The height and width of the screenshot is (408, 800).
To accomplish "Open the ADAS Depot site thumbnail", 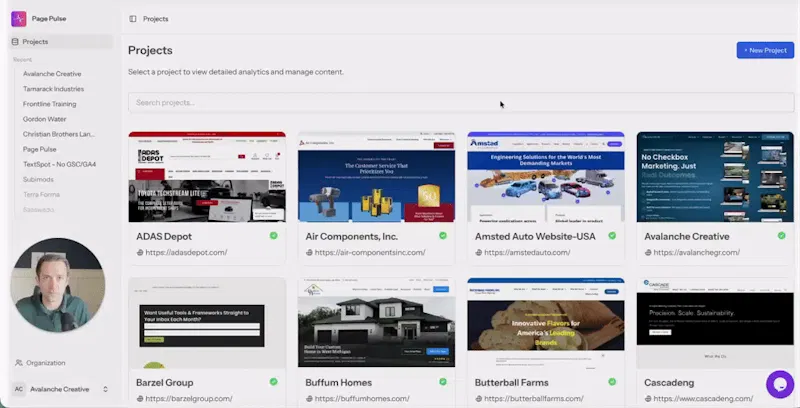I will coord(207,177).
